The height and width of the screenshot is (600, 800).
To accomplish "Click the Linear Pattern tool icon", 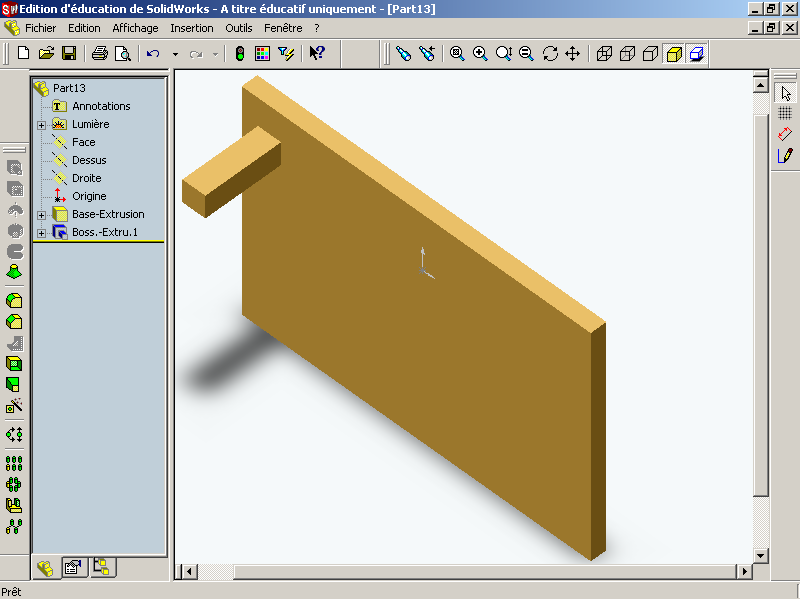I will pos(15,464).
